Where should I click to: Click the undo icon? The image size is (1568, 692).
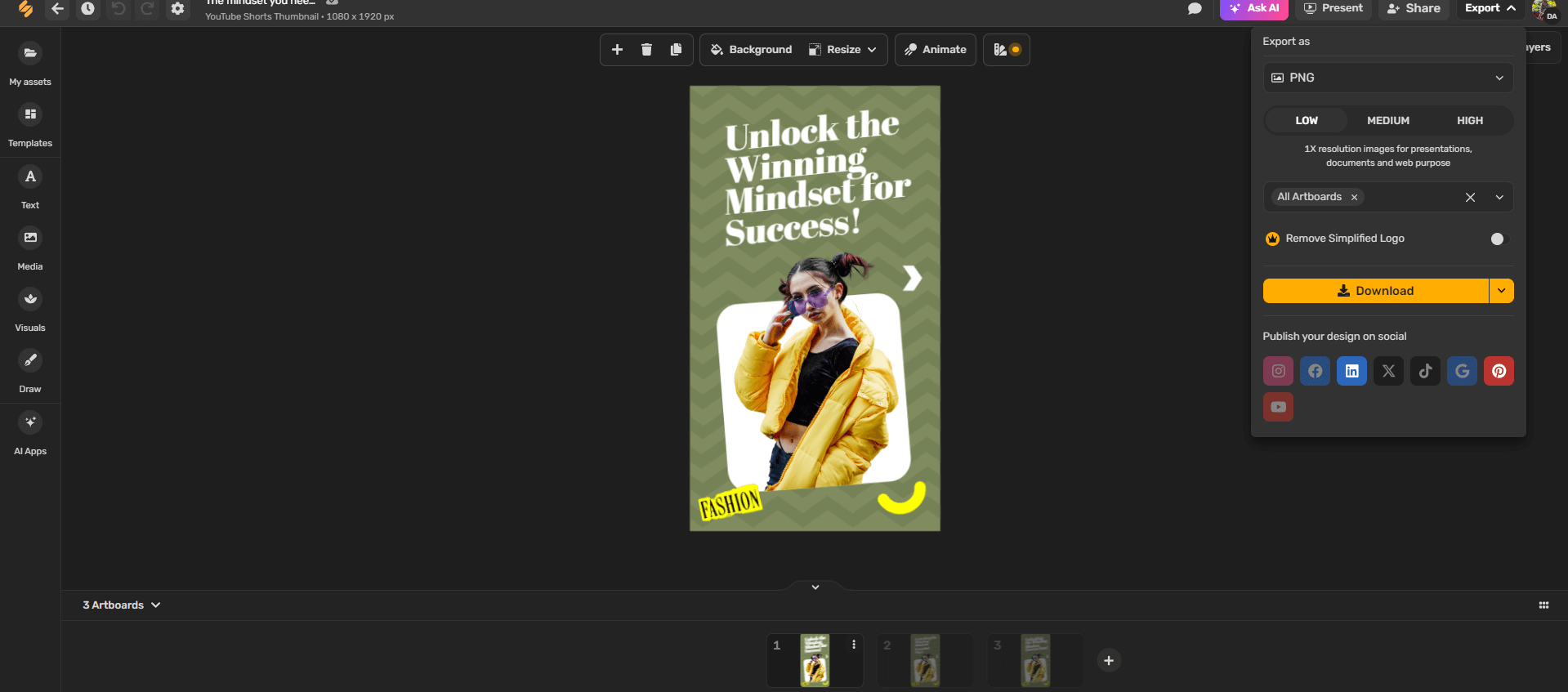tap(118, 8)
